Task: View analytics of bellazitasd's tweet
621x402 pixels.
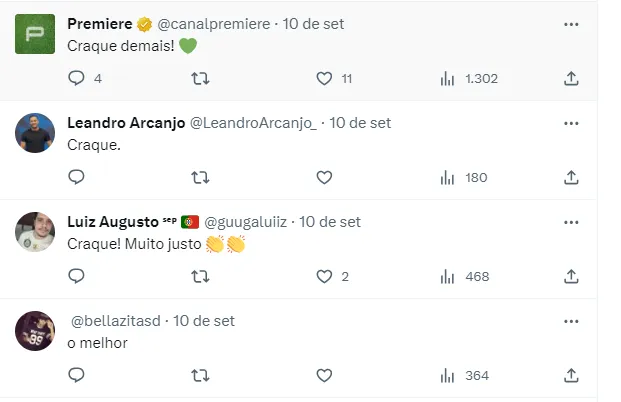Action: click(x=447, y=375)
